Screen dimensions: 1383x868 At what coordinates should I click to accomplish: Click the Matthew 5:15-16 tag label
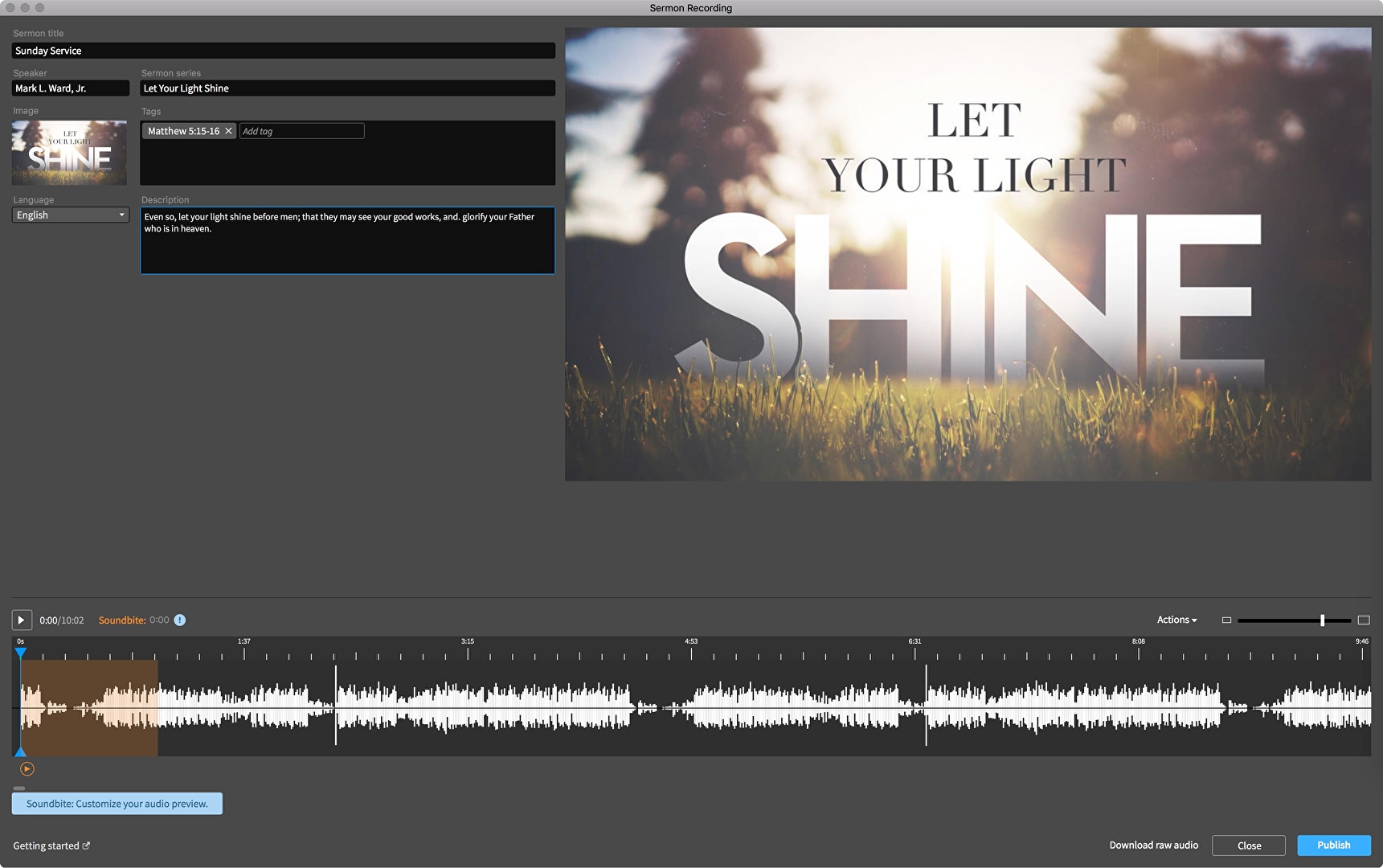[x=184, y=131]
